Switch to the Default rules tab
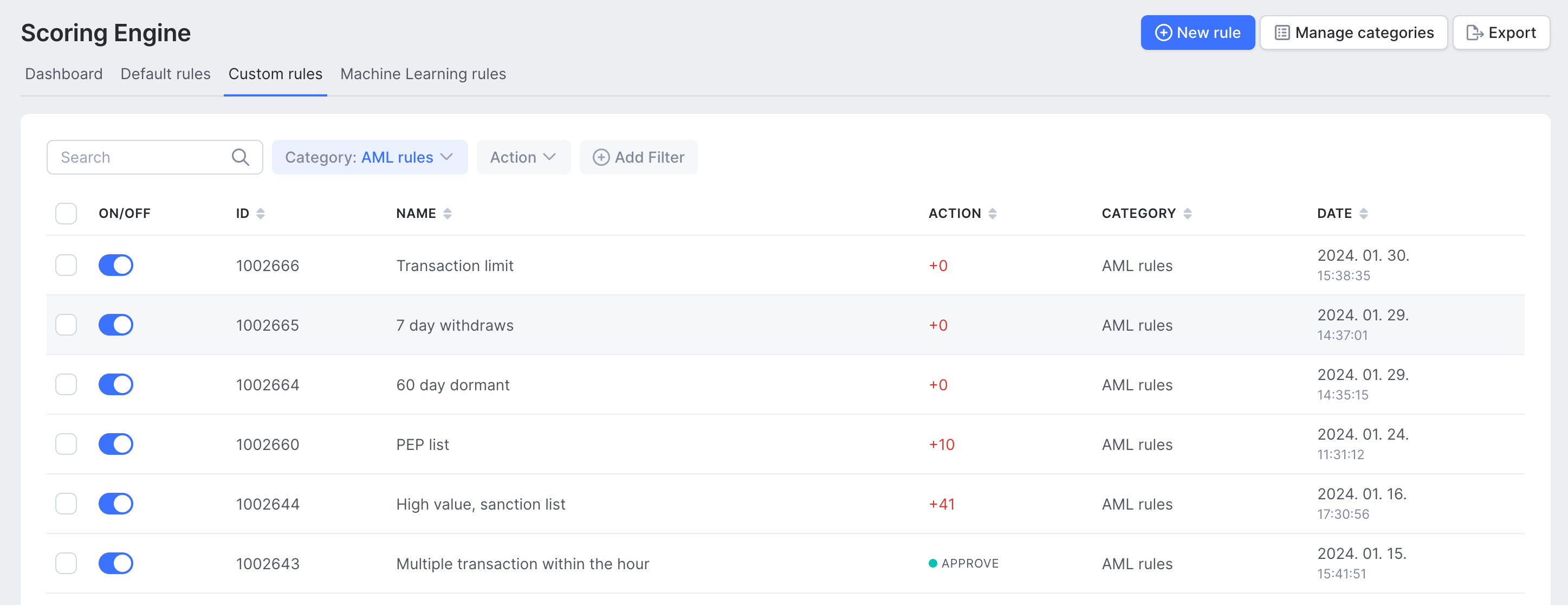1568x605 pixels. pos(165,74)
